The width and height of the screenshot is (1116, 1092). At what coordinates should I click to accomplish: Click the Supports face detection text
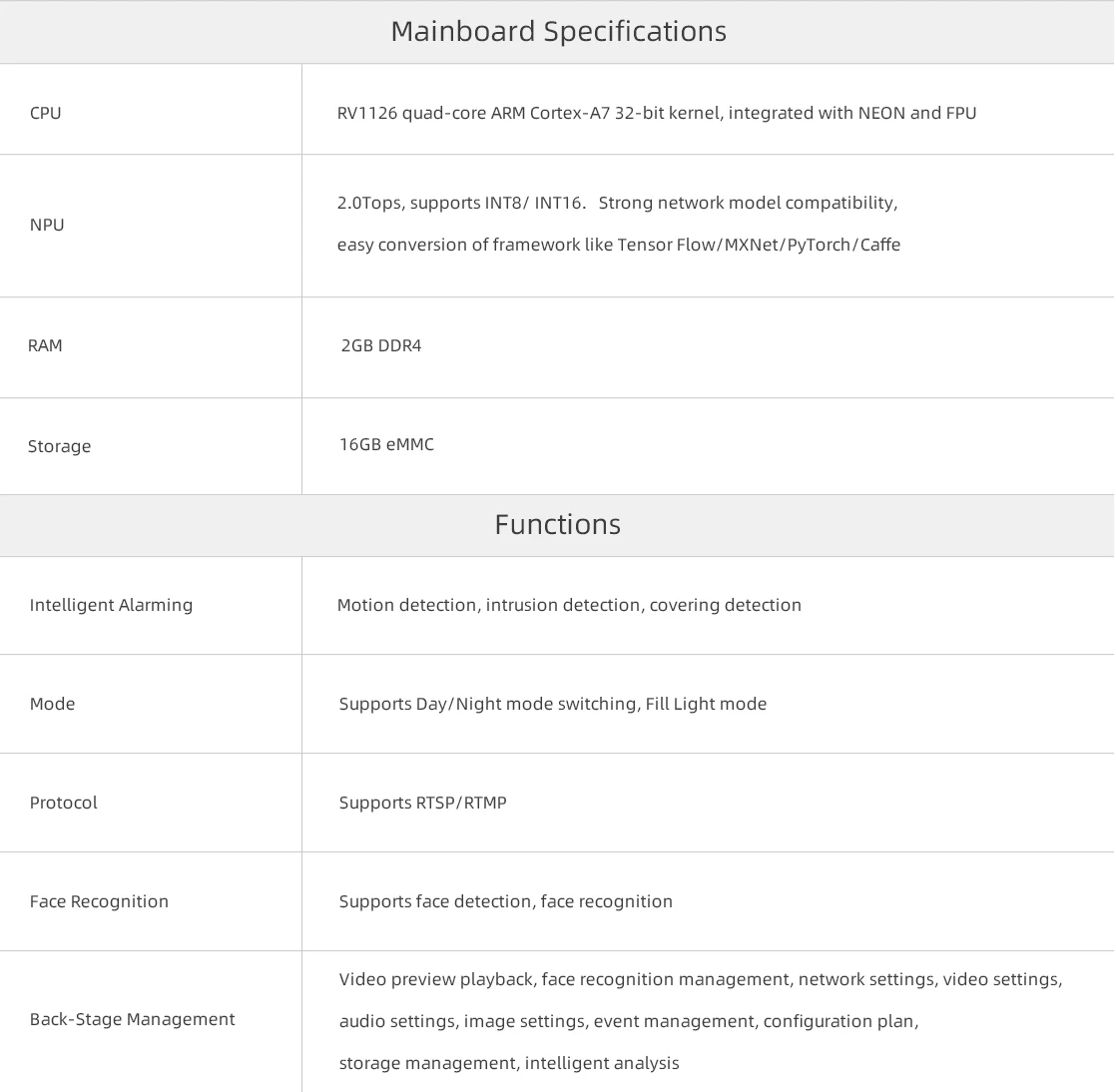505,902
